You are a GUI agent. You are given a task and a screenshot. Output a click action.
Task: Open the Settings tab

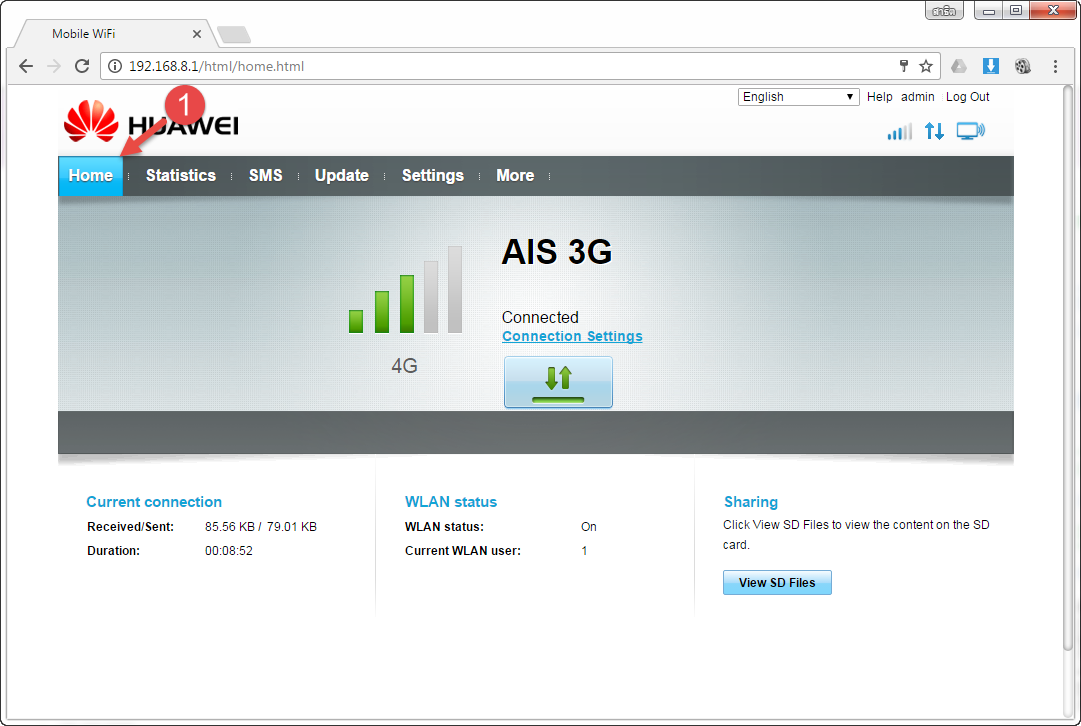pos(433,176)
